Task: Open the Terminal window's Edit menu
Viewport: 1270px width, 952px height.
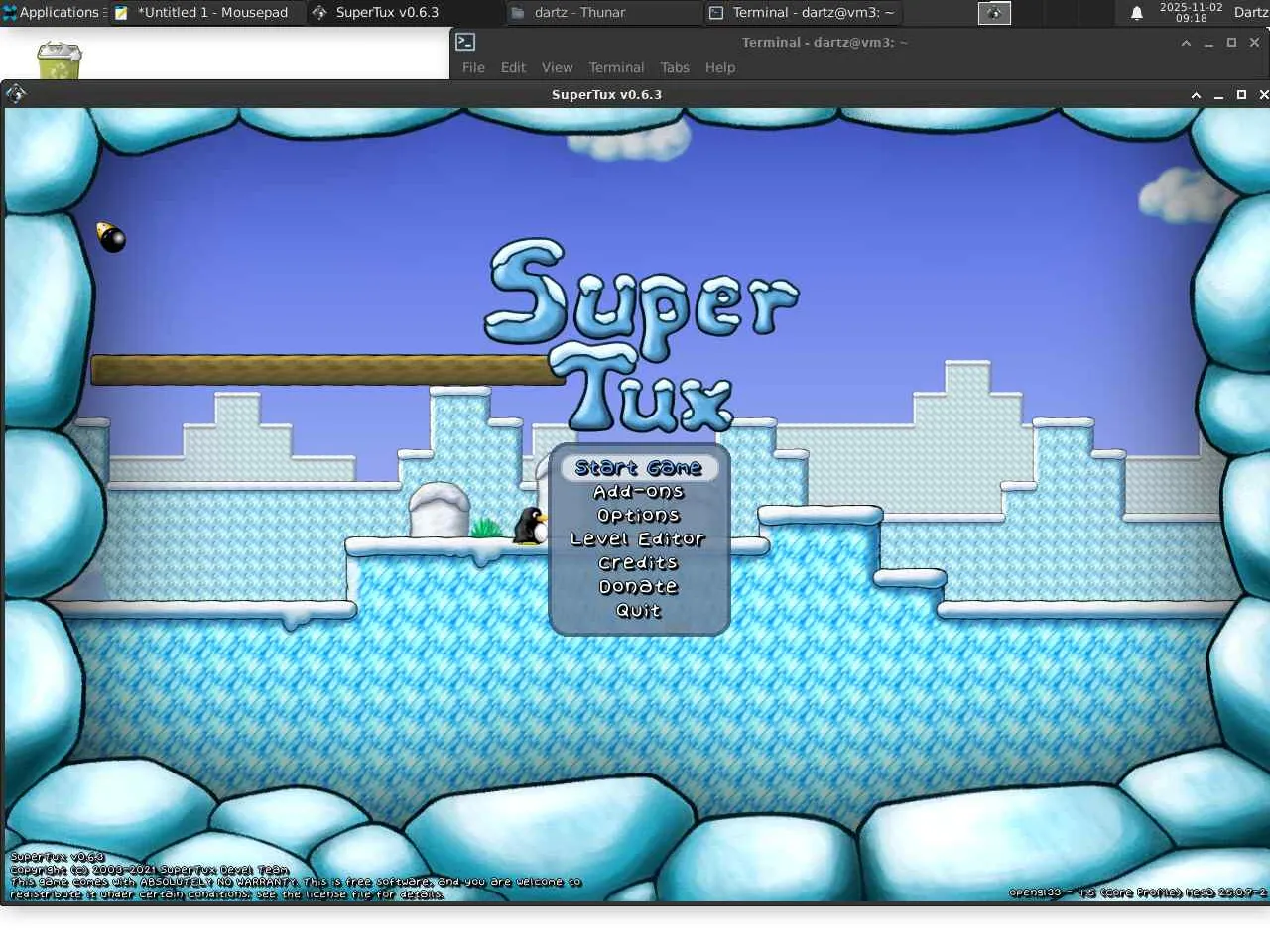Action: (513, 67)
